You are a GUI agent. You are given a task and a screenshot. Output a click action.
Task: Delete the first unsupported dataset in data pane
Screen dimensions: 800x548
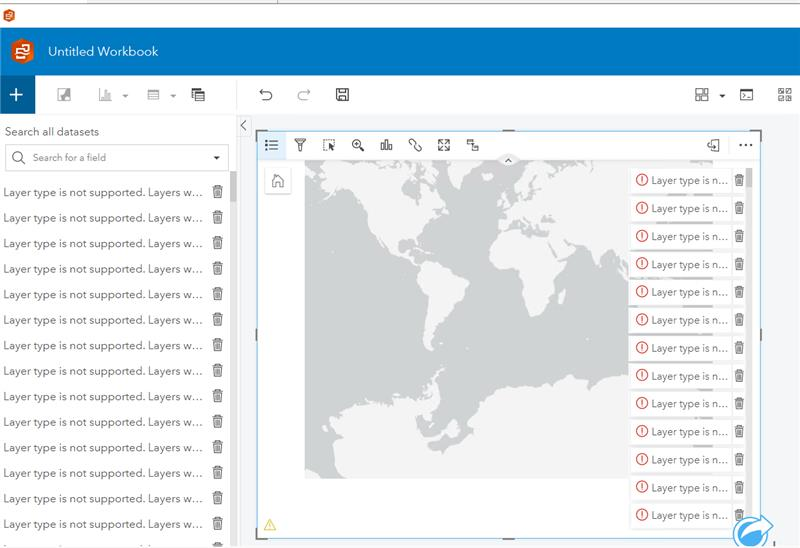(x=218, y=191)
